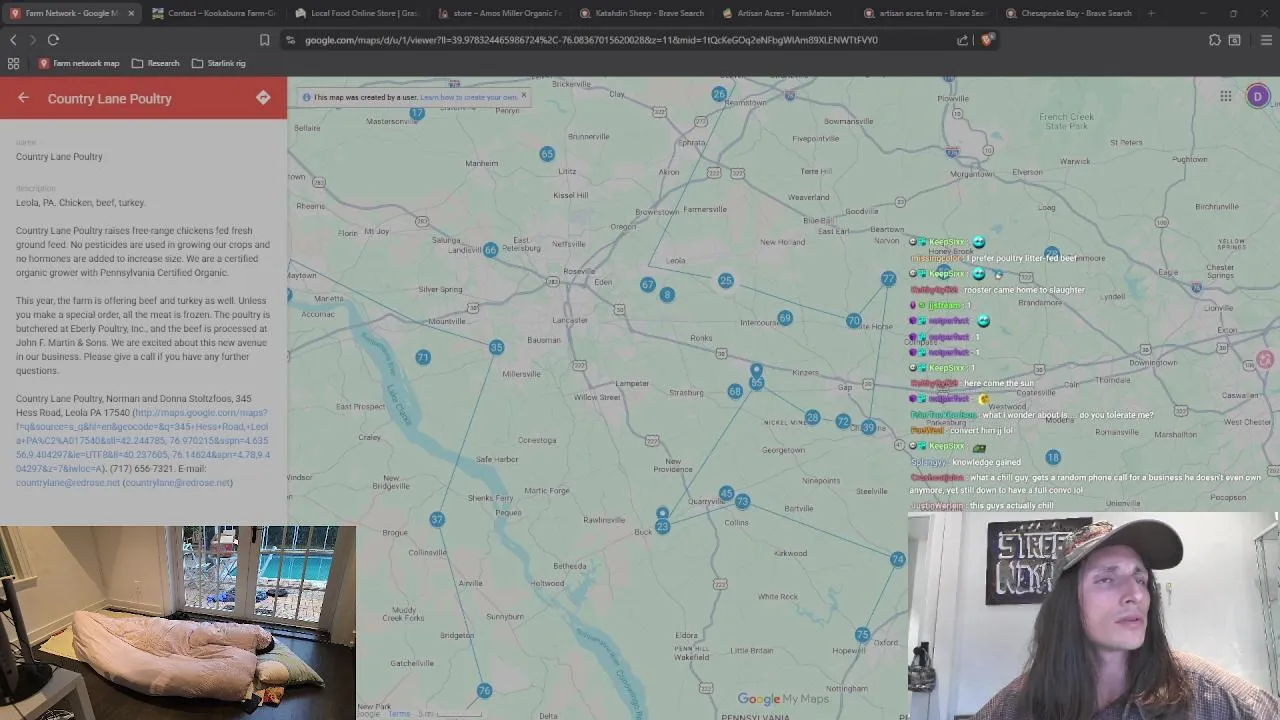
Task: Navigate browser back
Action: (13, 40)
